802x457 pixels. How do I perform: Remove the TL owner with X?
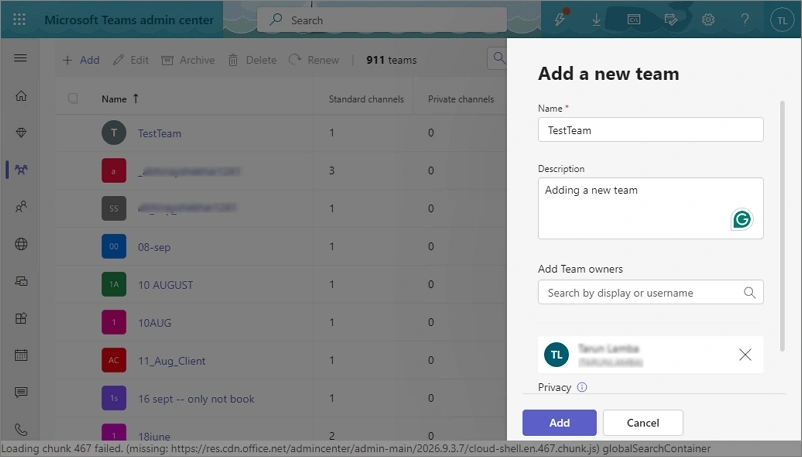click(x=745, y=354)
